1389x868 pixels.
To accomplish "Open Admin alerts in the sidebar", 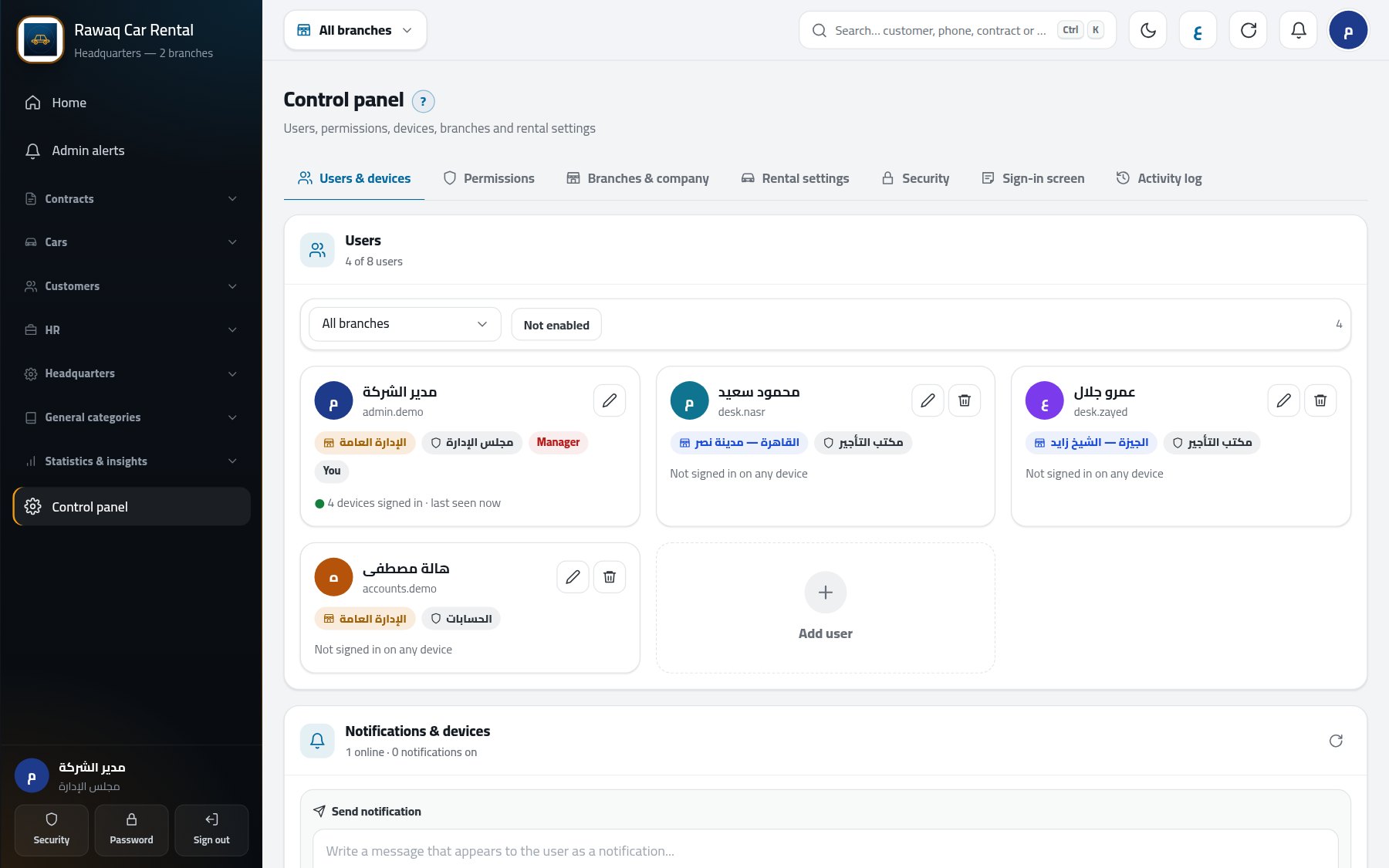I will pos(131,150).
